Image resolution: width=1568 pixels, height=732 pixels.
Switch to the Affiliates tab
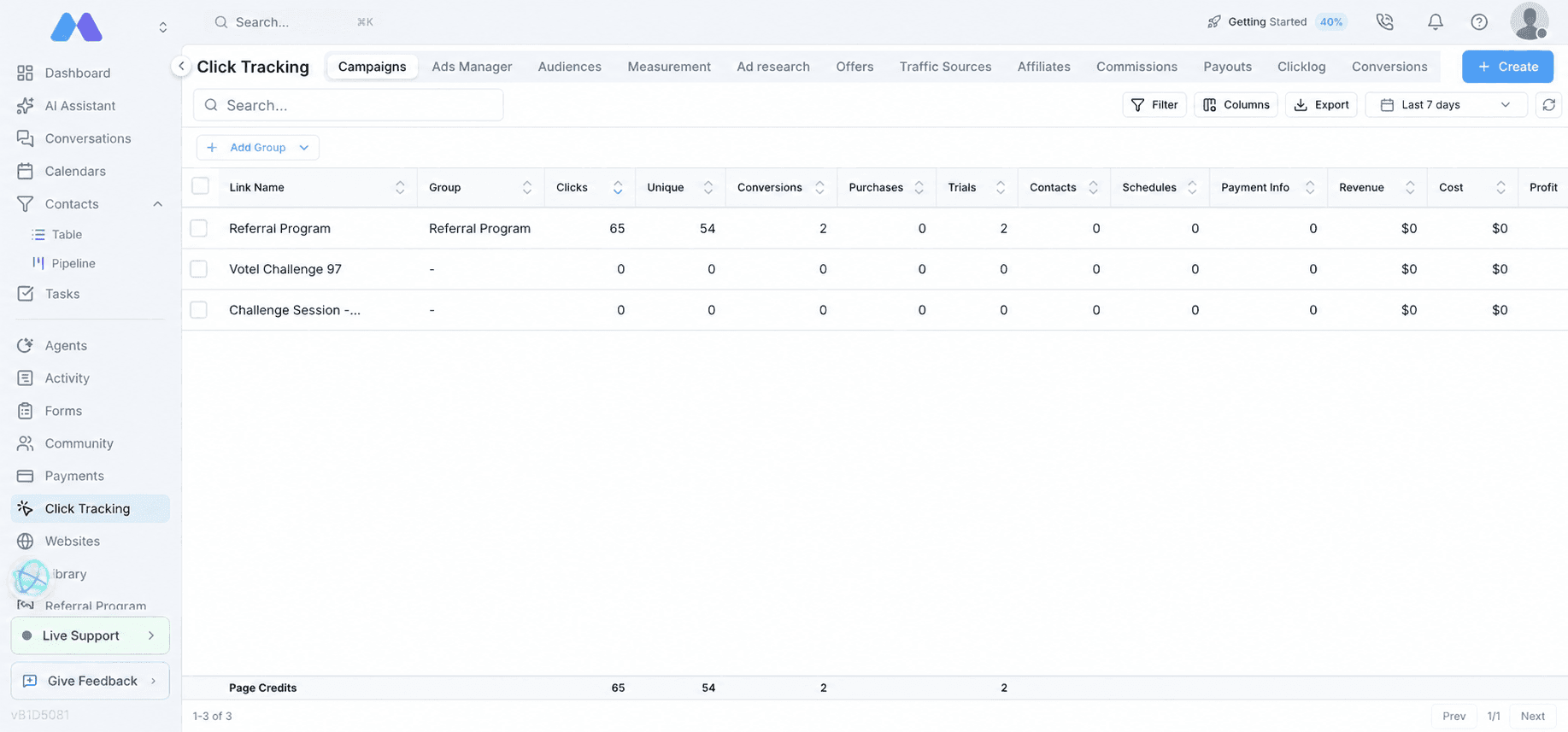[x=1043, y=67]
